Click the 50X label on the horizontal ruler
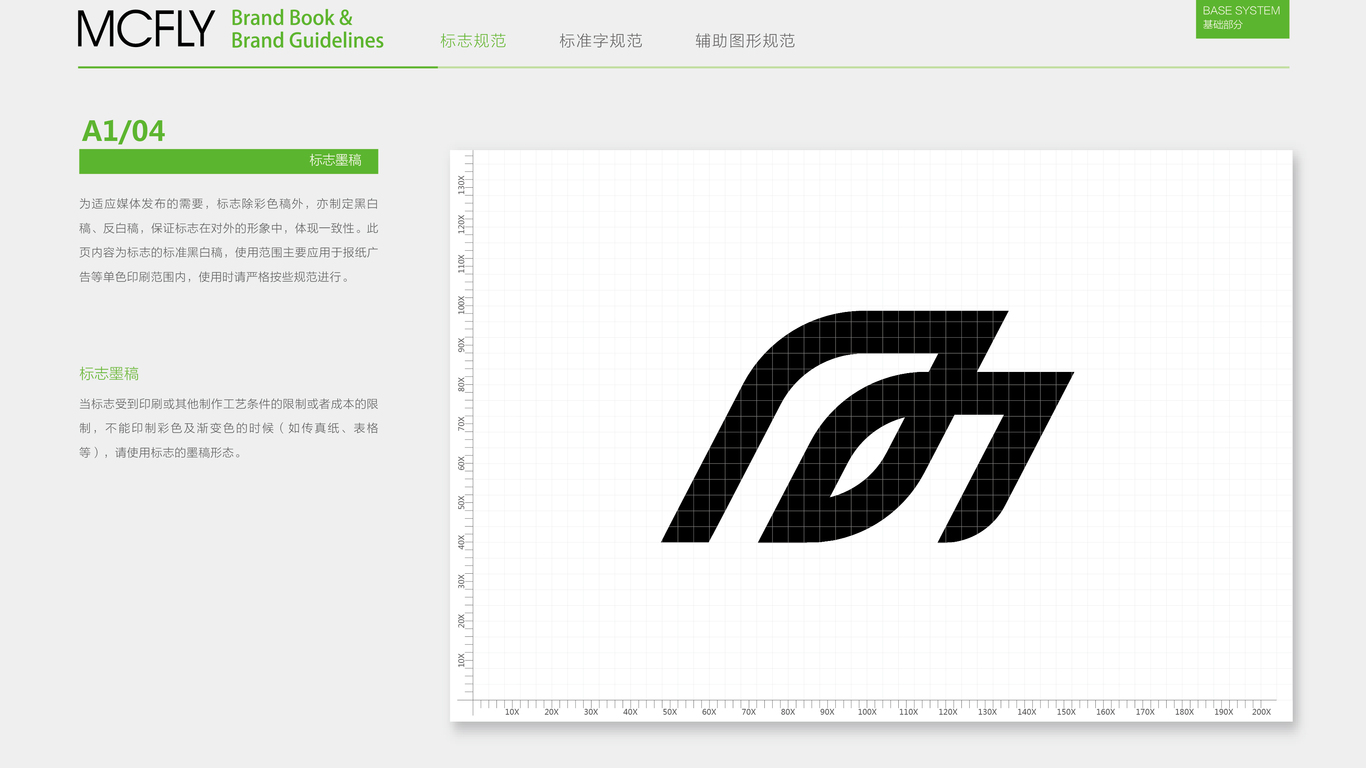This screenshot has height=768, width=1366. tap(670, 712)
